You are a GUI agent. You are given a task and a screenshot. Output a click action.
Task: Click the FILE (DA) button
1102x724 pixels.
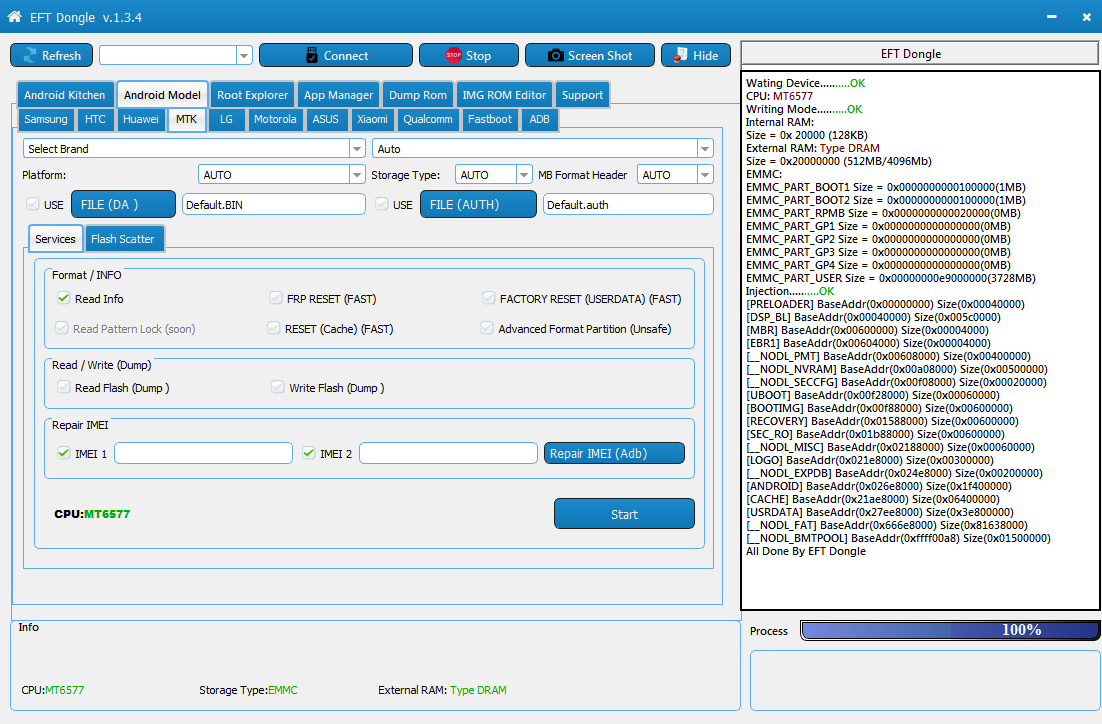pos(123,205)
